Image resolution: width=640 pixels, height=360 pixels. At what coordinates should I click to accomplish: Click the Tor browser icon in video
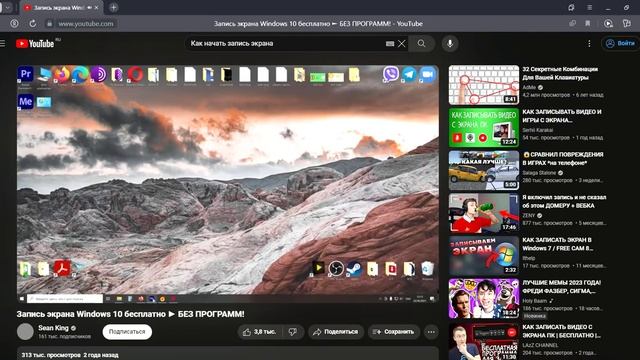point(98,75)
